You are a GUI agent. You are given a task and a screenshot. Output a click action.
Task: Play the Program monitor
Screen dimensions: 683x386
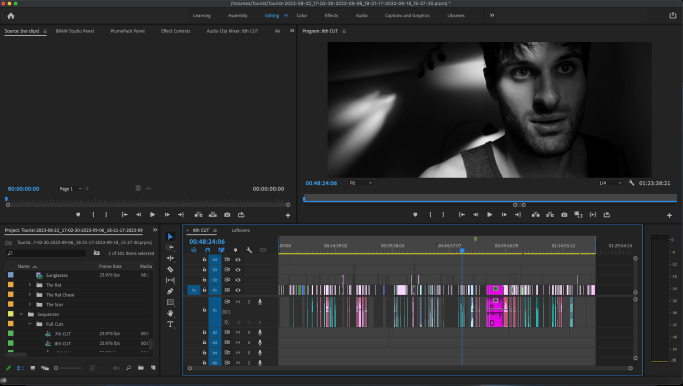click(490, 215)
